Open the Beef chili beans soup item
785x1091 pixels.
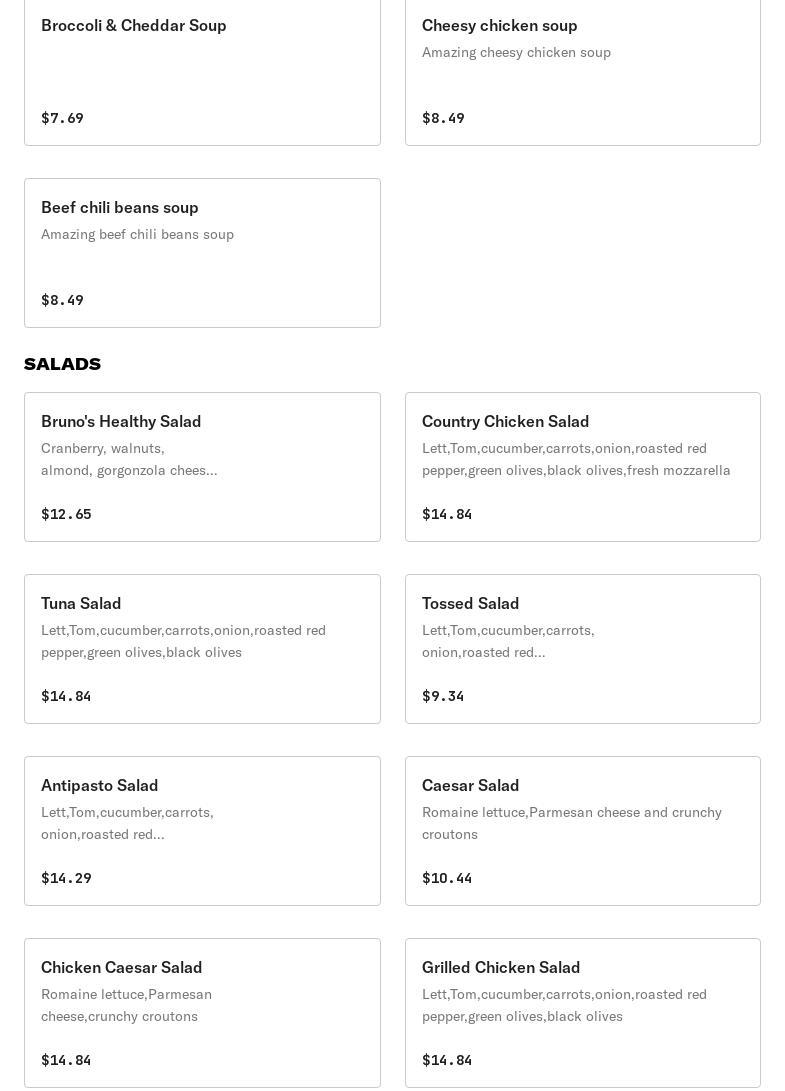tap(202, 253)
